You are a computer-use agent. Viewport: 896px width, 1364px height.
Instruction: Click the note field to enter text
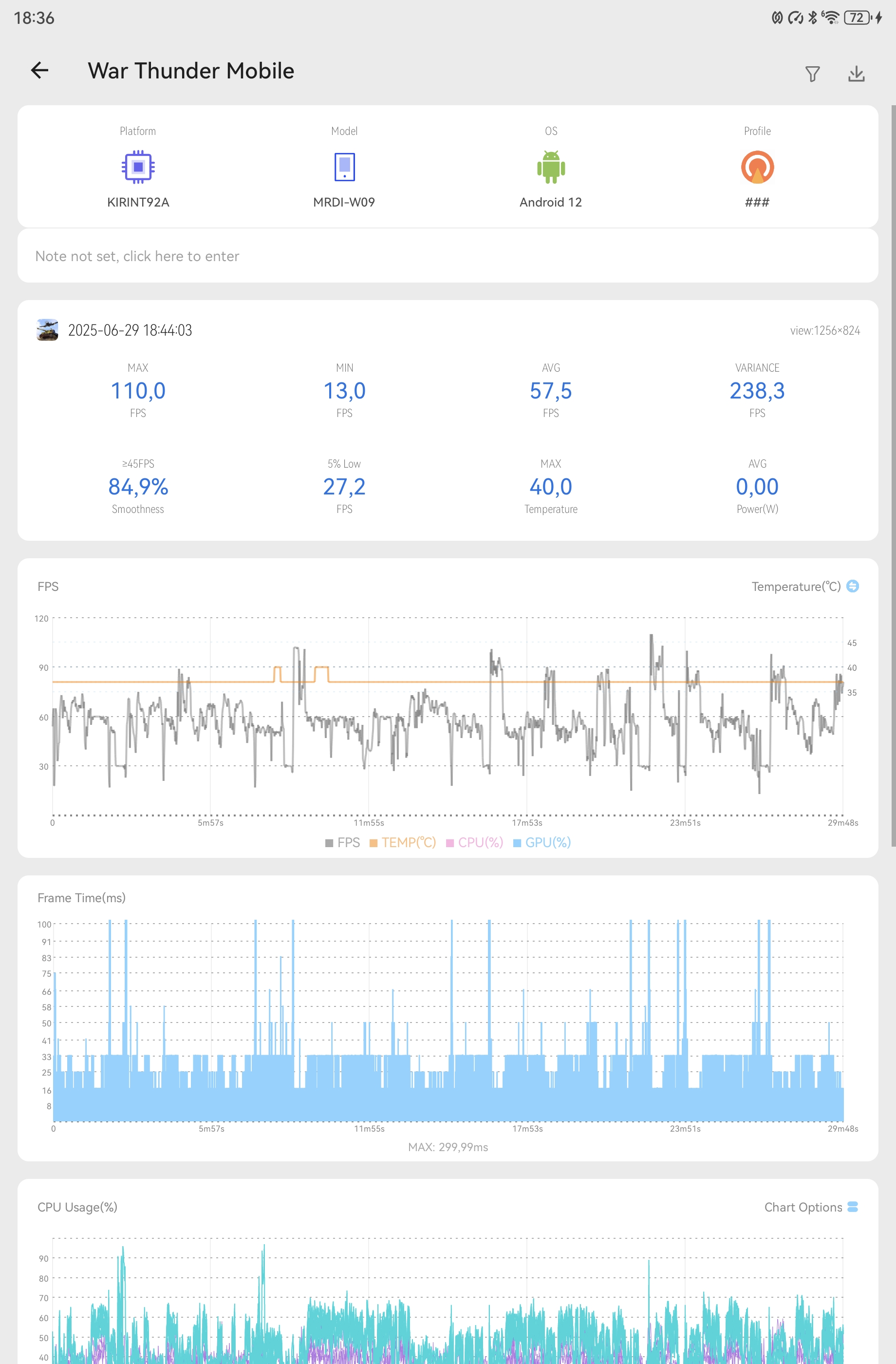click(448, 256)
